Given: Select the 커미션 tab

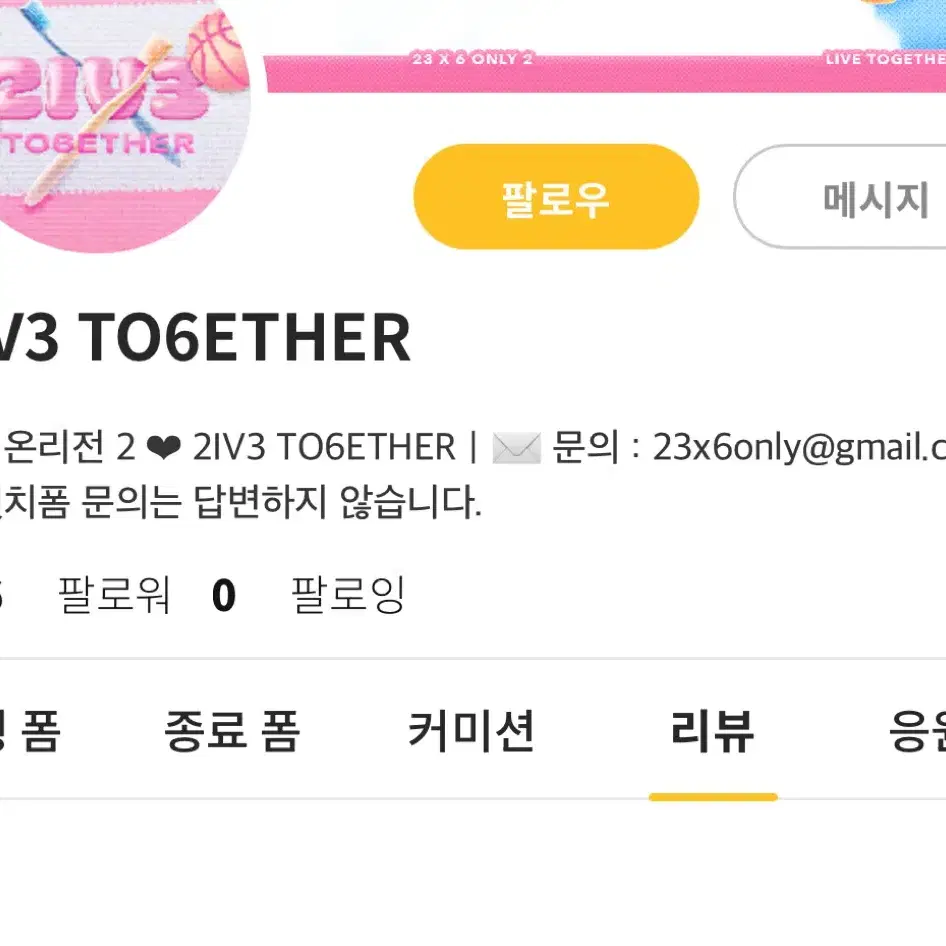Looking at the screenshot, I should (471, 731).
